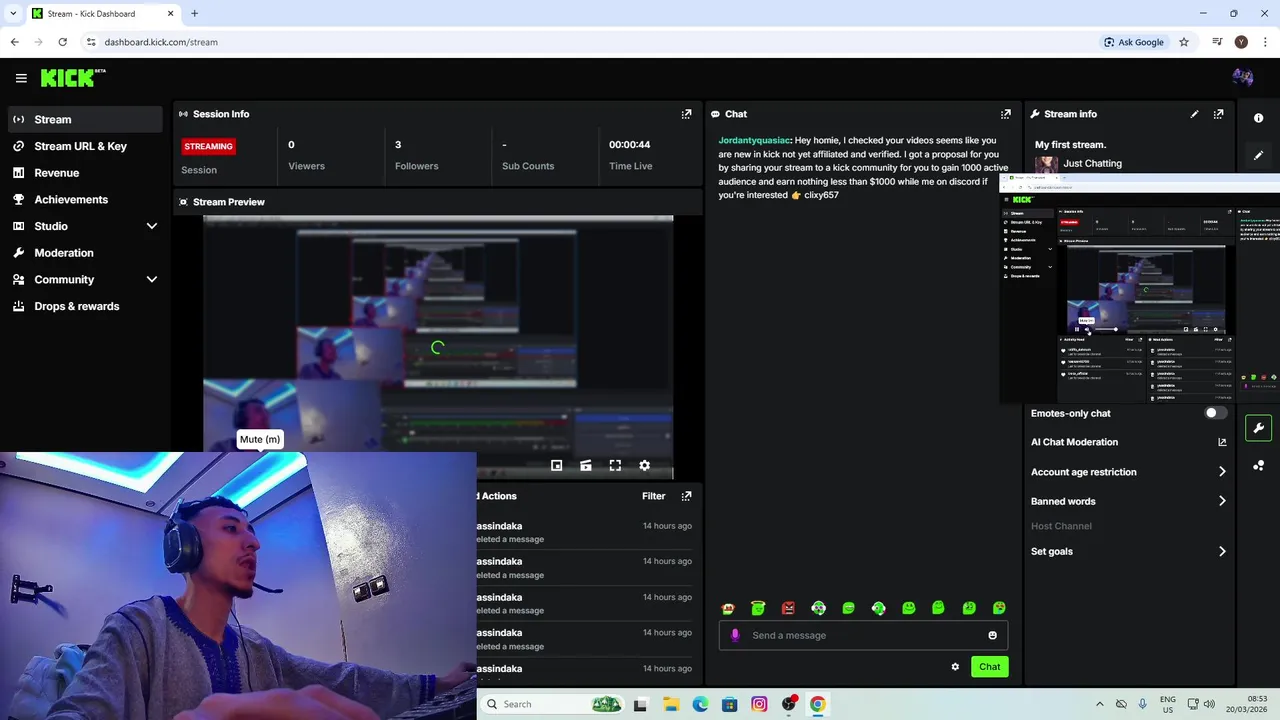Image resolution: width=1280 pixels, height=720 pixels.
Task: Go back in browser history
Action: [14, 42]
